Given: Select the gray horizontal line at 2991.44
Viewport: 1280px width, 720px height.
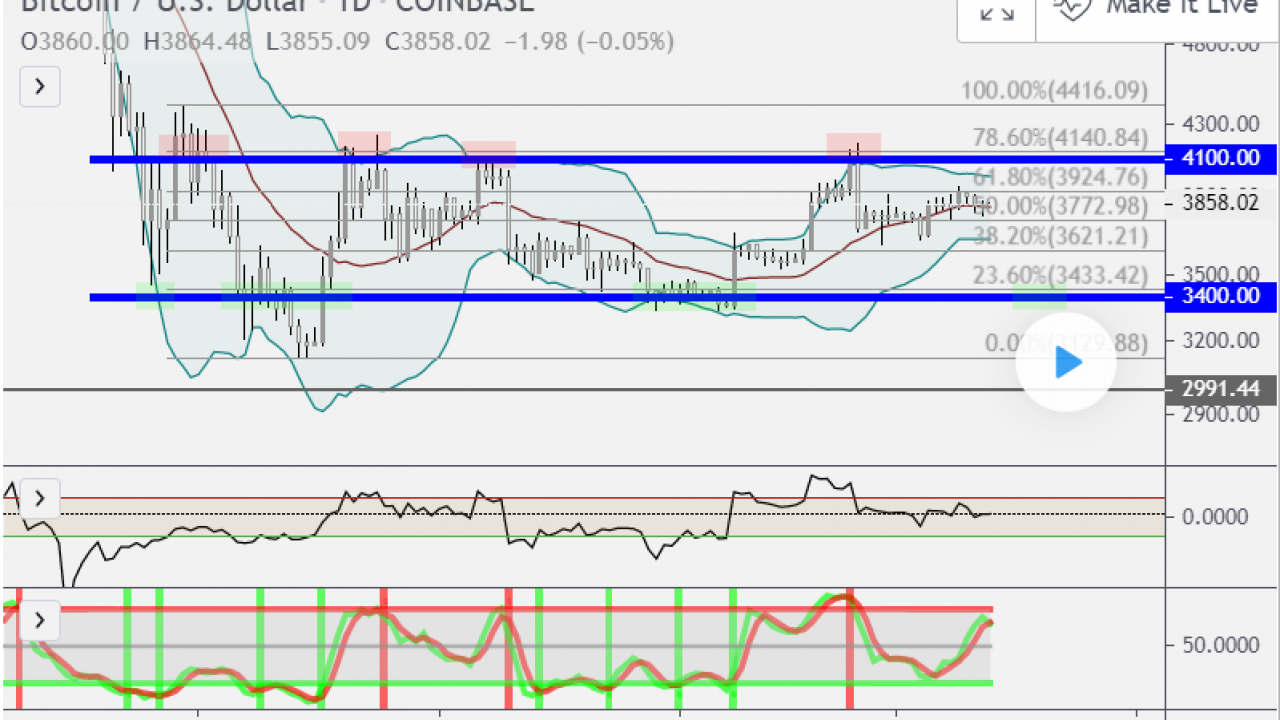Looking at the screenshot, I should (584, 389).
